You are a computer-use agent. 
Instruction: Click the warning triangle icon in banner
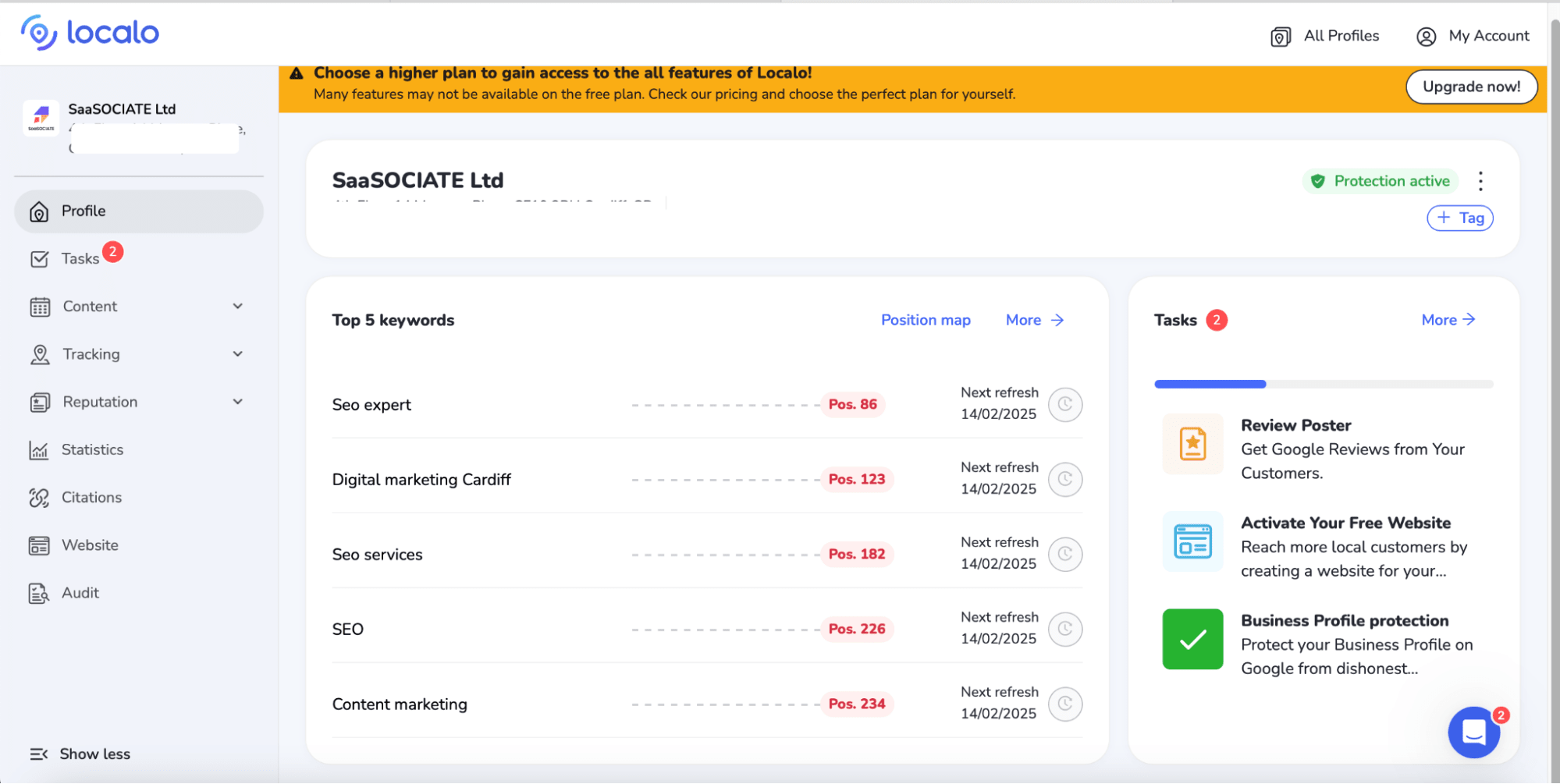coord(297,73)
